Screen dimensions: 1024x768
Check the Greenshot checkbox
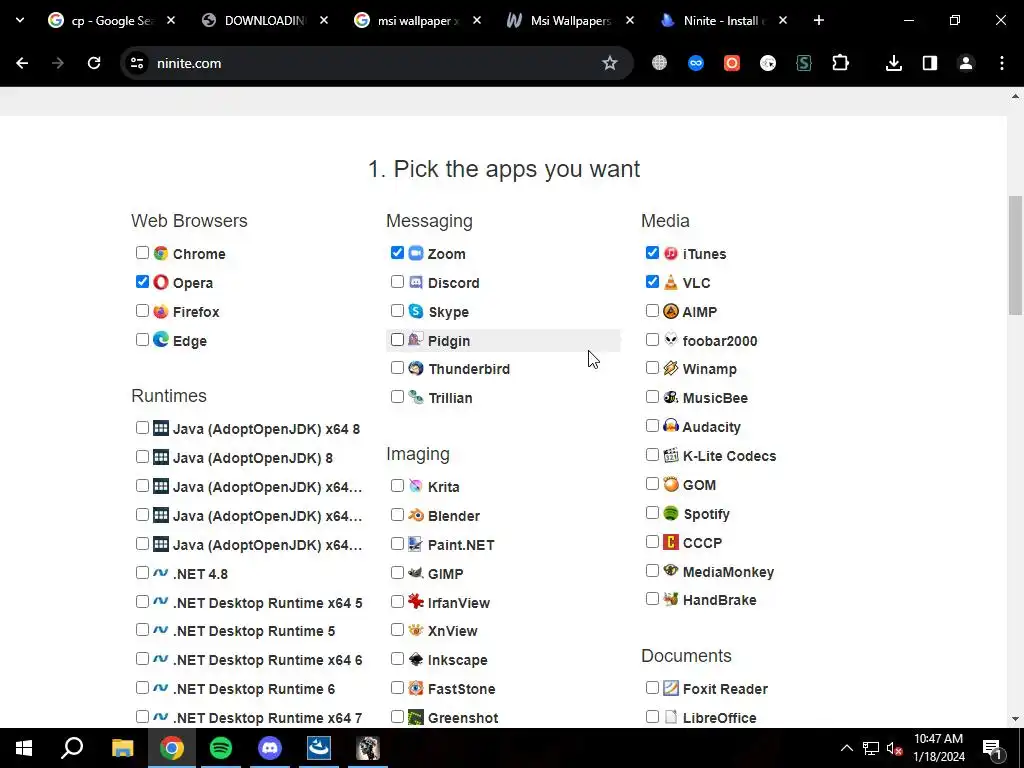397,716
